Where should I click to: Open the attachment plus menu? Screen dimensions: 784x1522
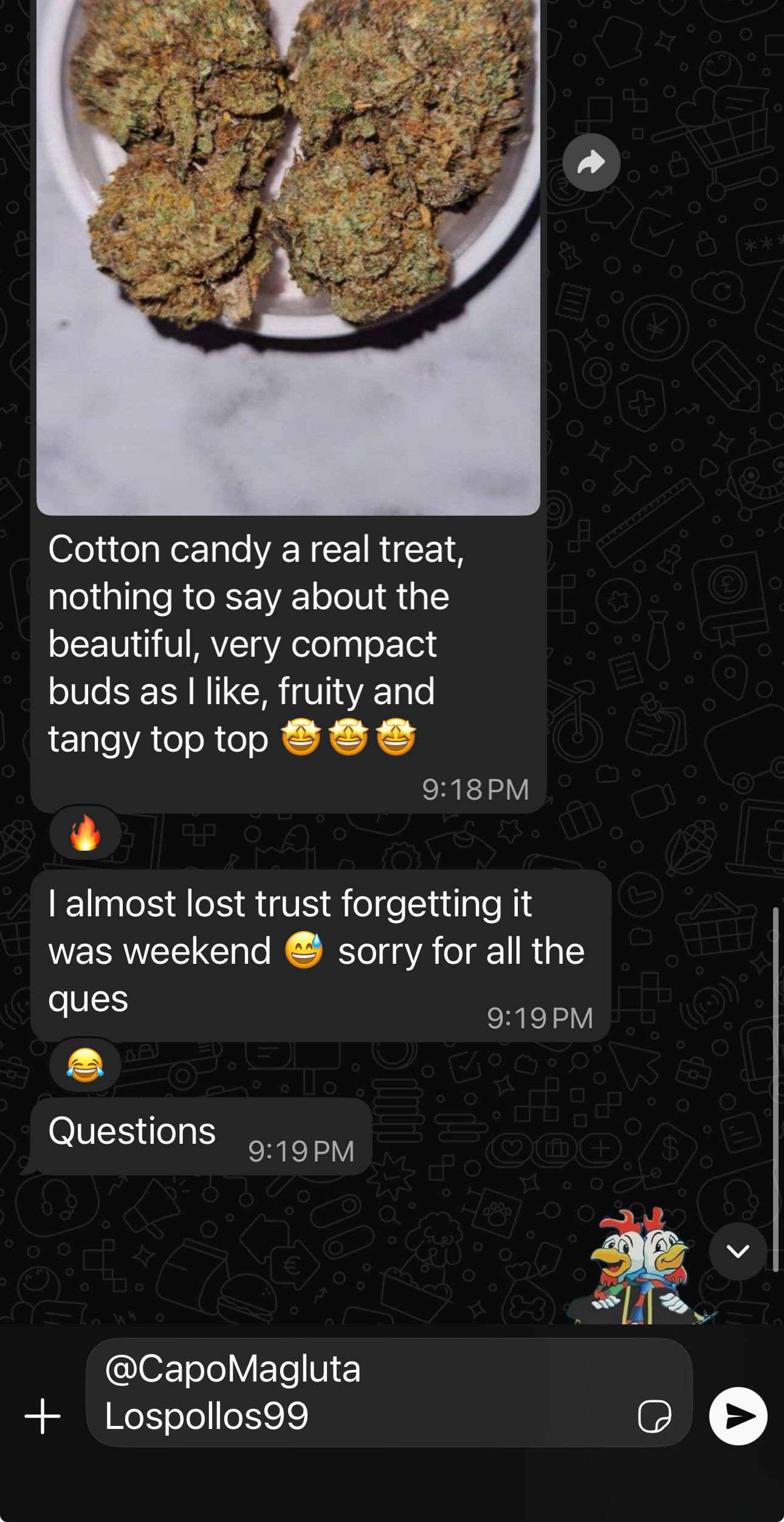tap(43, 1416)
